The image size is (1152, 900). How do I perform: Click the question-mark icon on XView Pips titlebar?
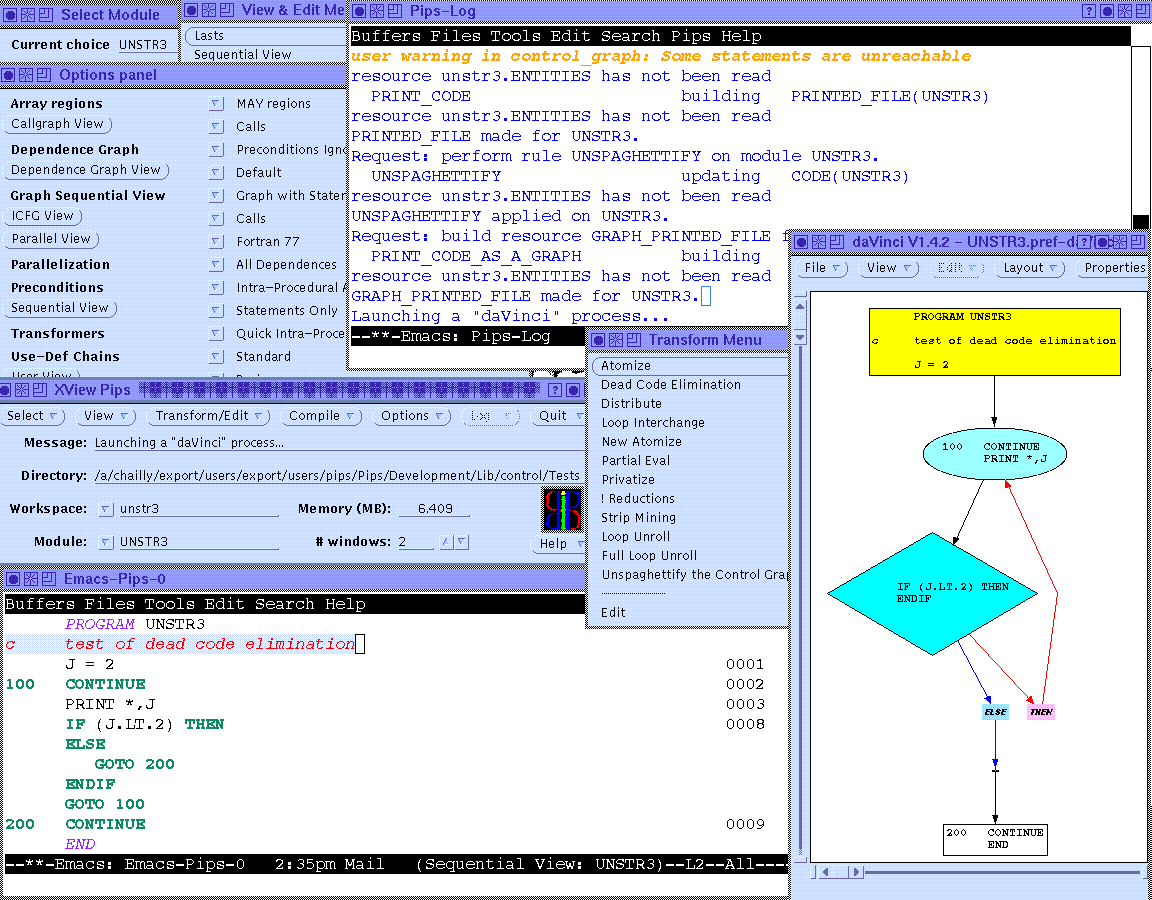555,390
